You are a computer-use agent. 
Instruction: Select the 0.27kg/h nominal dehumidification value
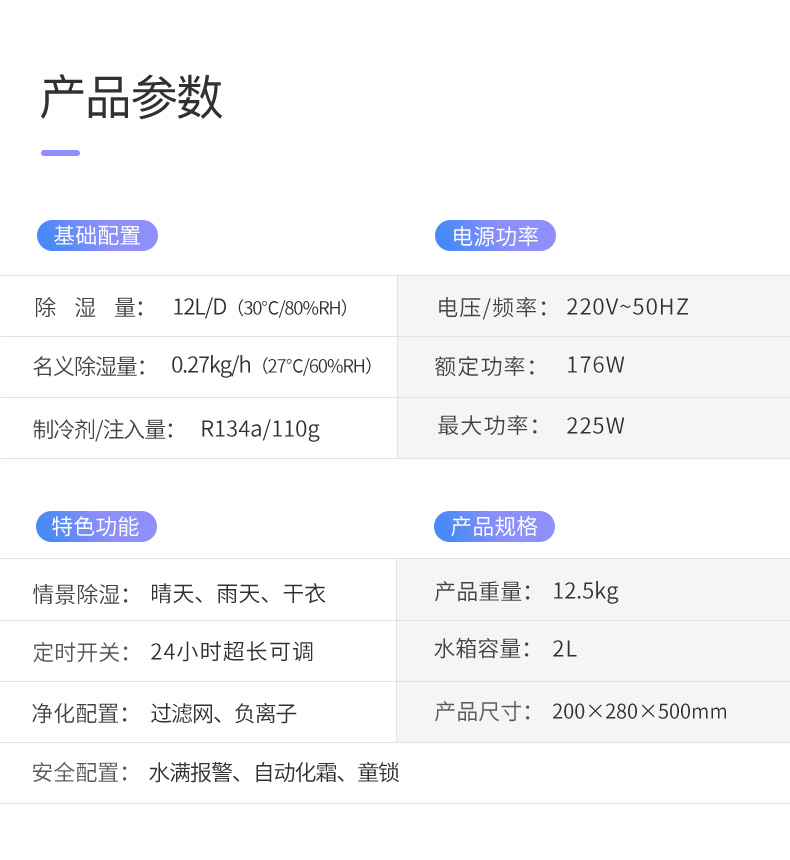point(211,365)
